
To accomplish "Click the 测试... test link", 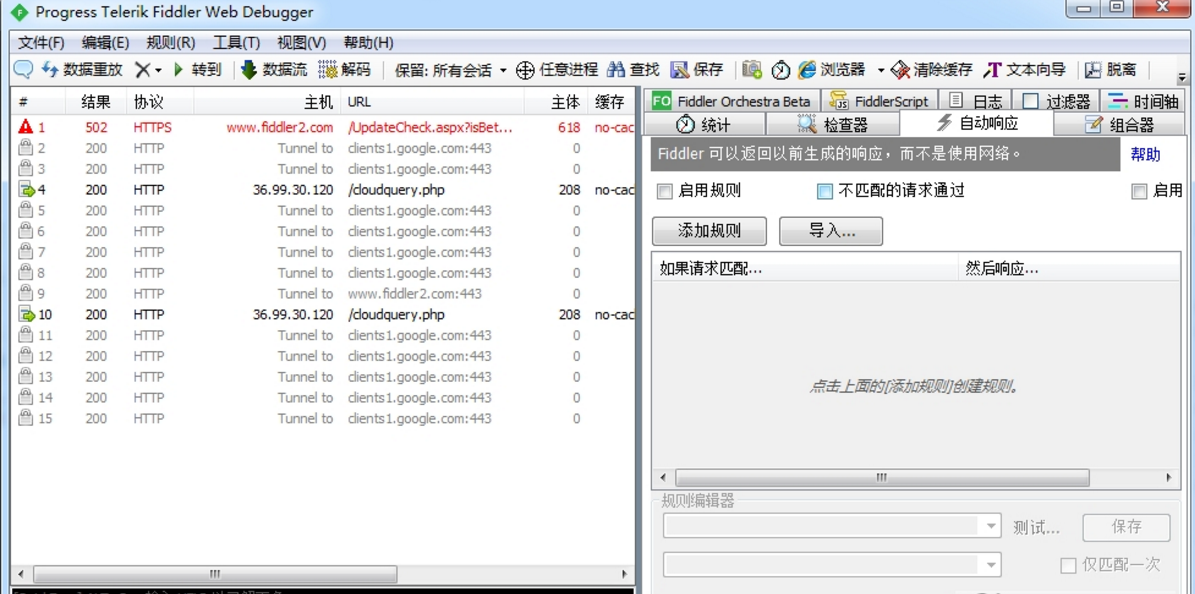I will 1037,528.
